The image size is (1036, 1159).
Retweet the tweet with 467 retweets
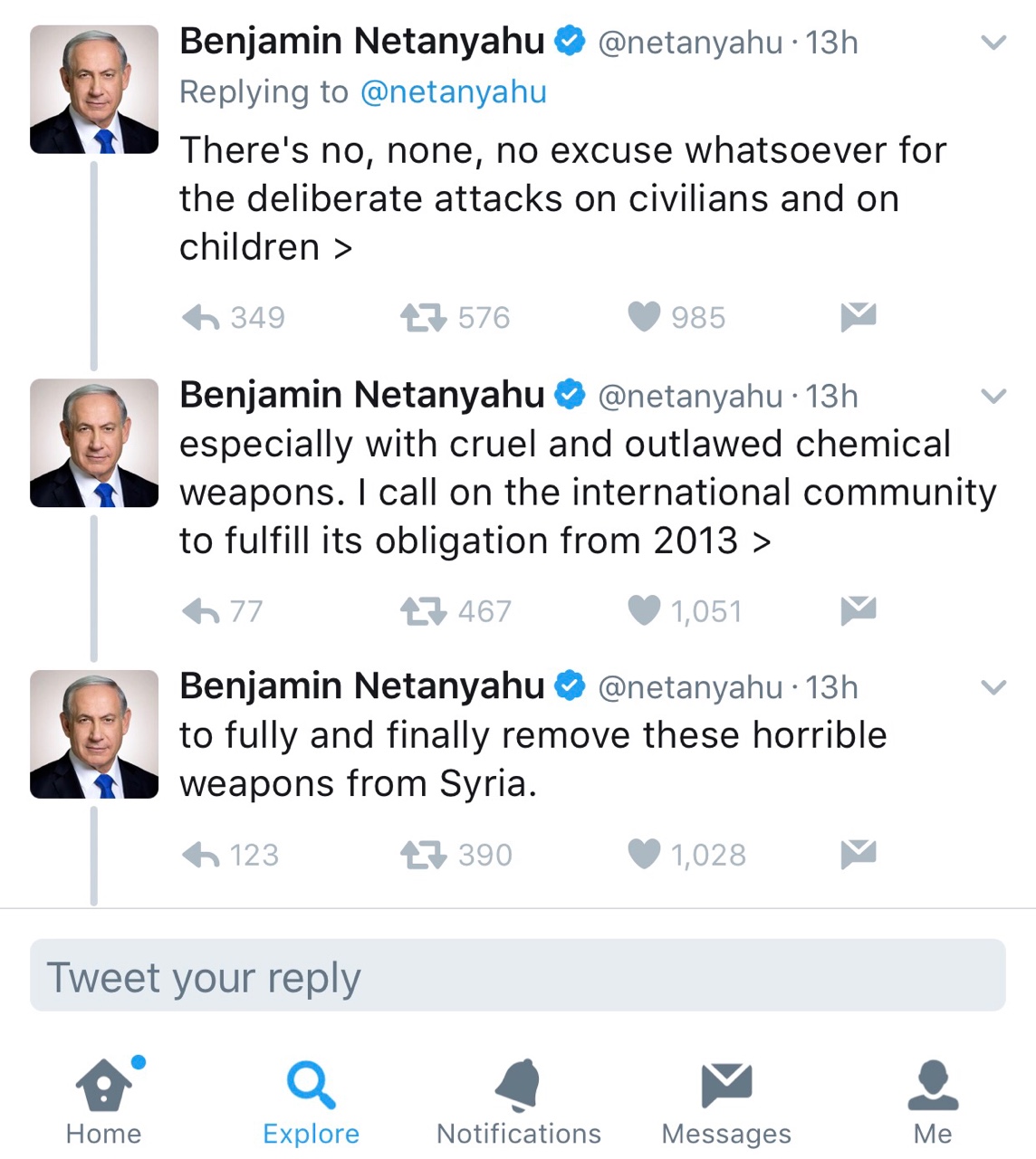423,612
